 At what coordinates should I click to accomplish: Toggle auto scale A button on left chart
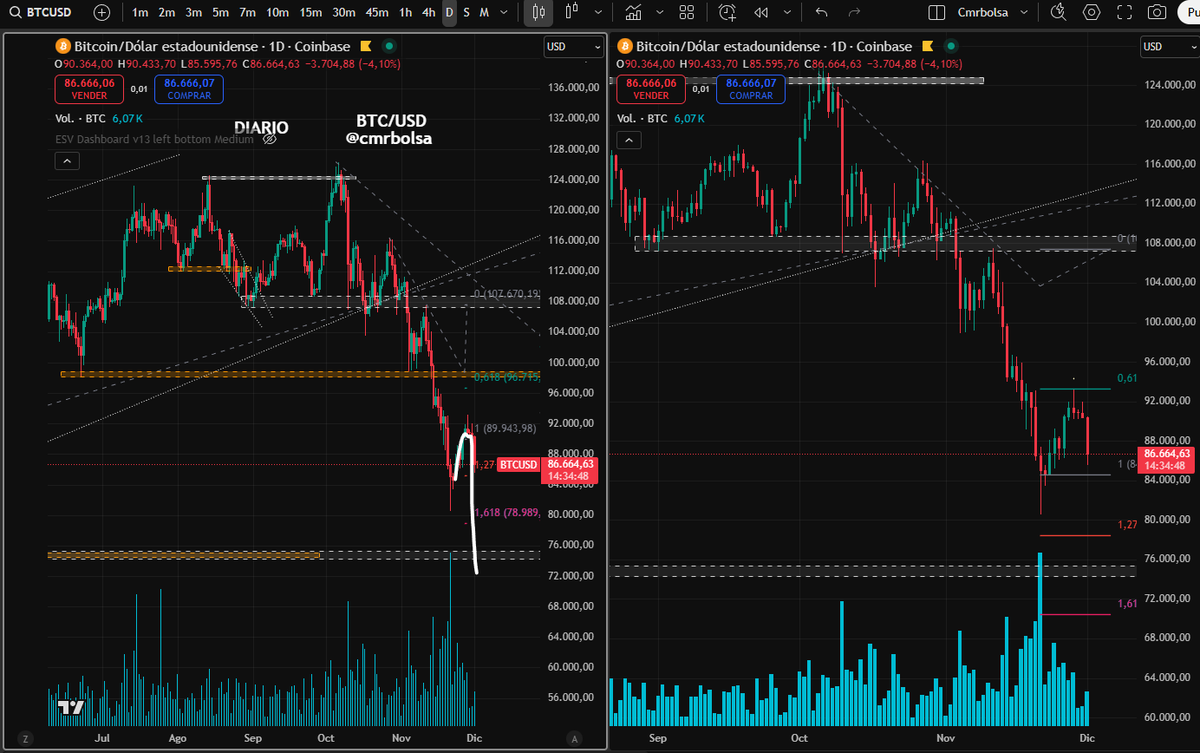(x=574, y=738)
